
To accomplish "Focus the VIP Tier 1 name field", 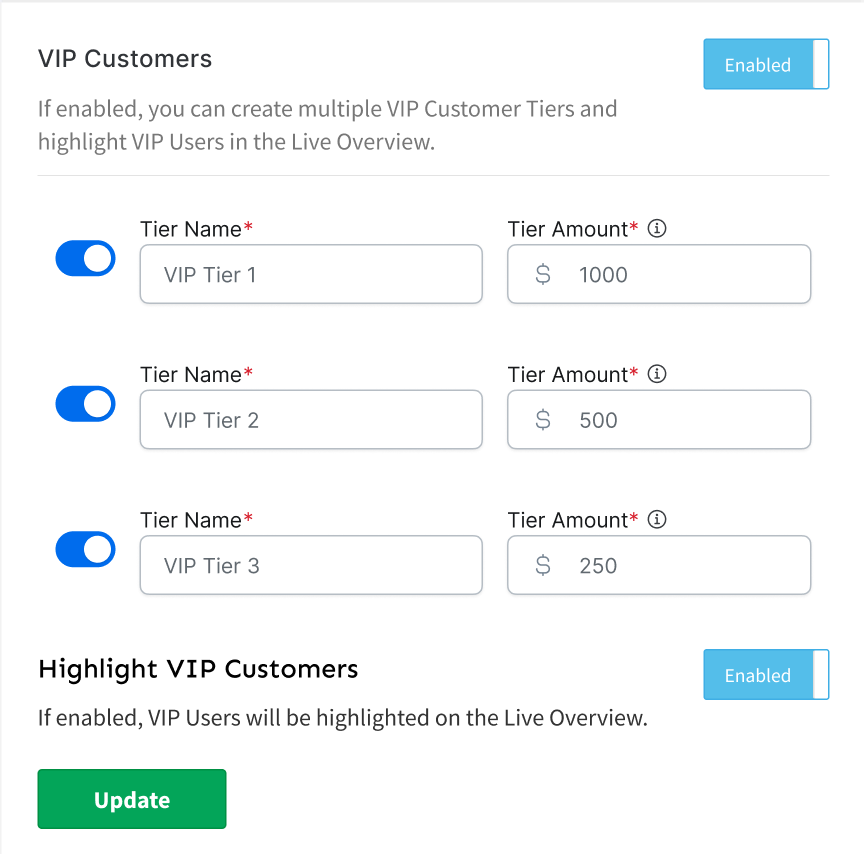I will click(x=311, y=275).
